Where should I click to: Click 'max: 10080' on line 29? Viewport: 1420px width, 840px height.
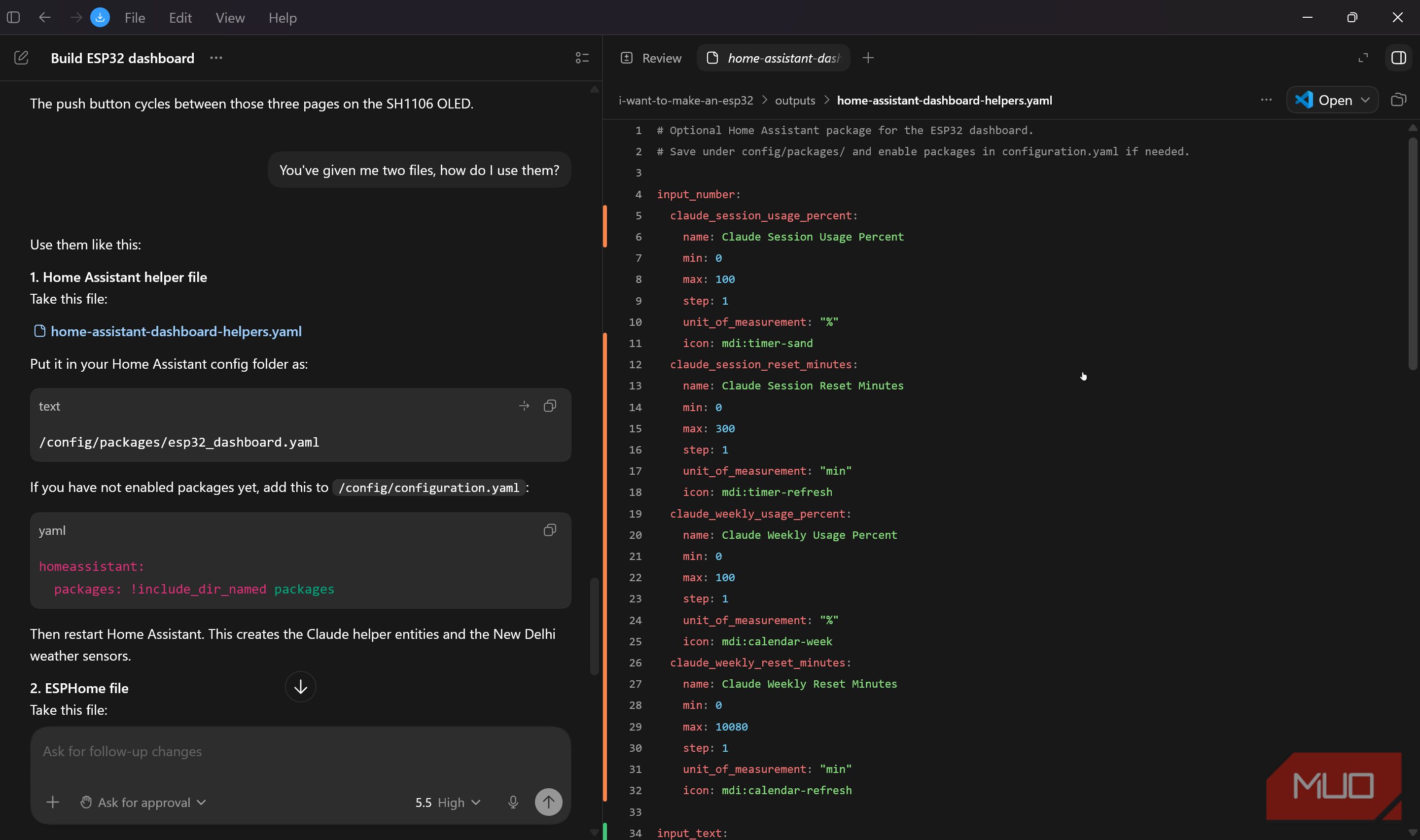(715, 726)
